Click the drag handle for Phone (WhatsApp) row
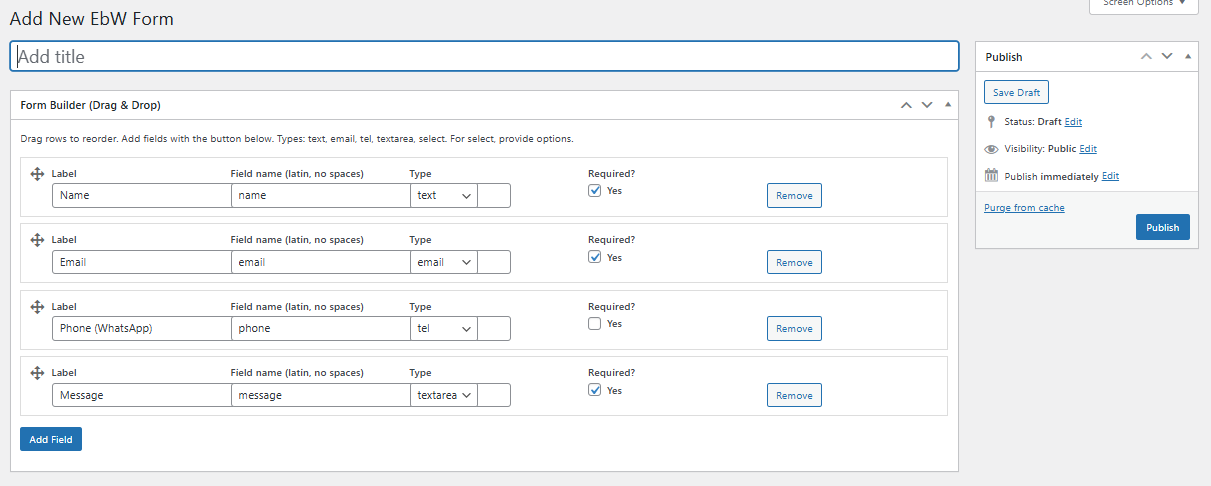1211x486 pixels. point(37,307)
